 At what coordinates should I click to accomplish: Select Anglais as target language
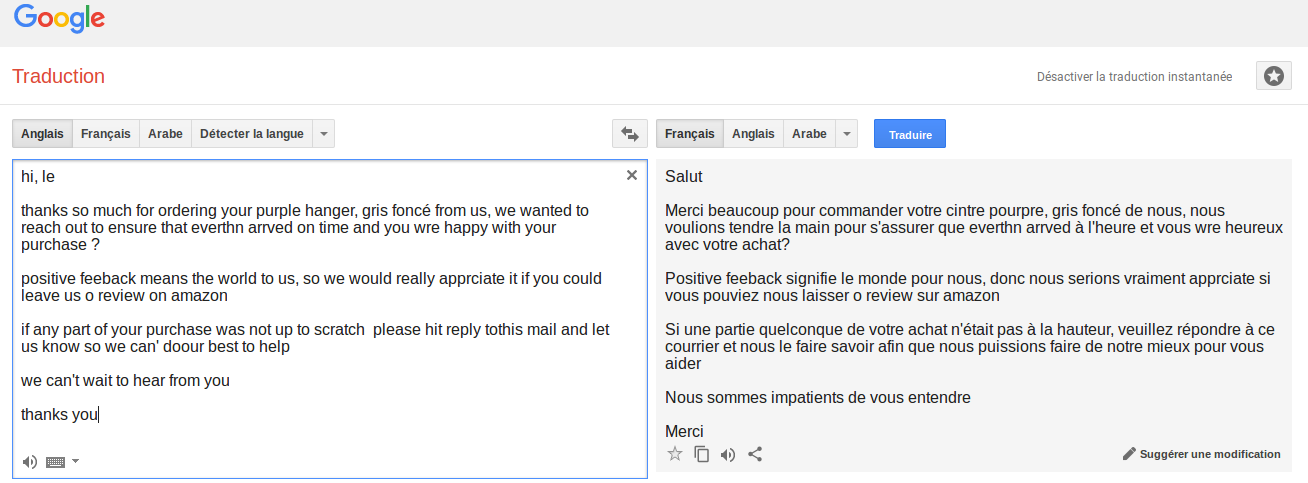click(x=753, y=134)
